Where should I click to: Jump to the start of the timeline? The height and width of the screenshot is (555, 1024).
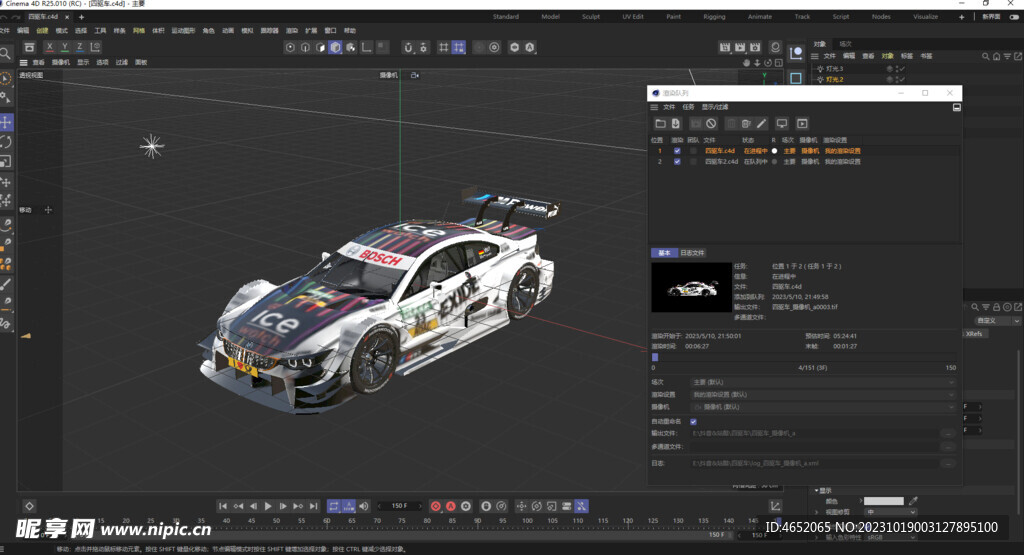pyautogui.click(x=223, y=506)
